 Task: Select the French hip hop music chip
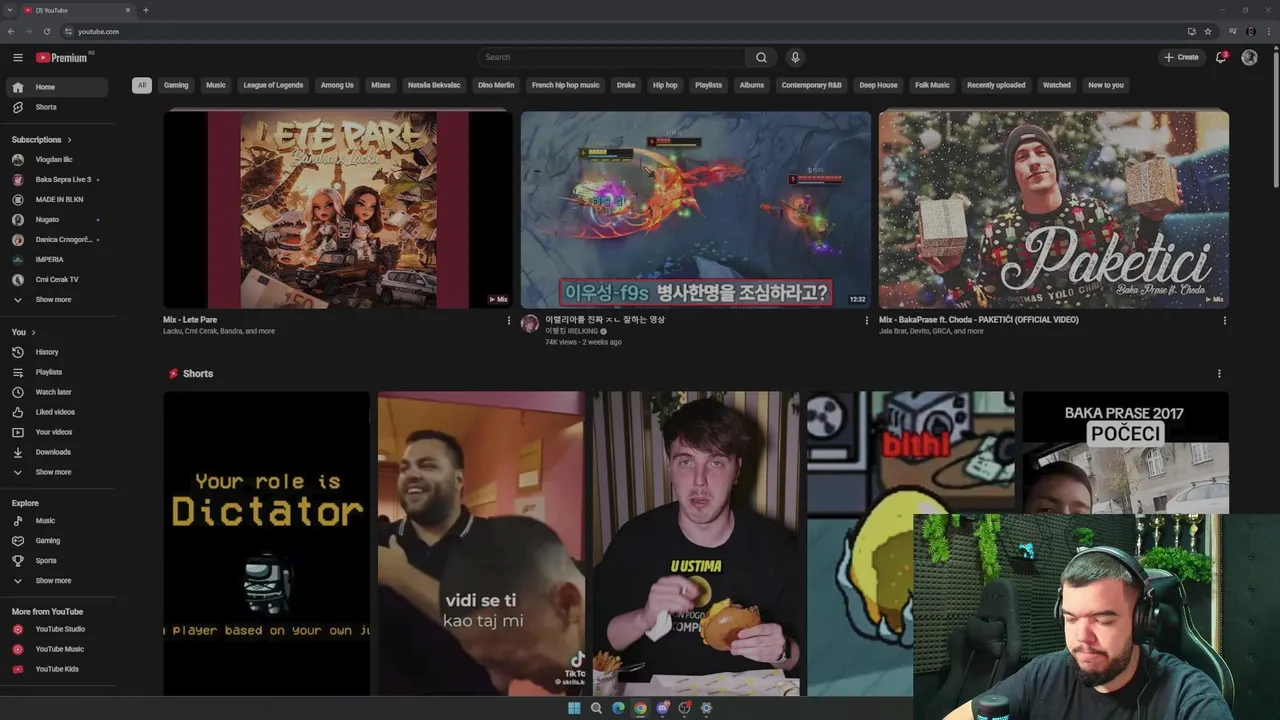566,85
